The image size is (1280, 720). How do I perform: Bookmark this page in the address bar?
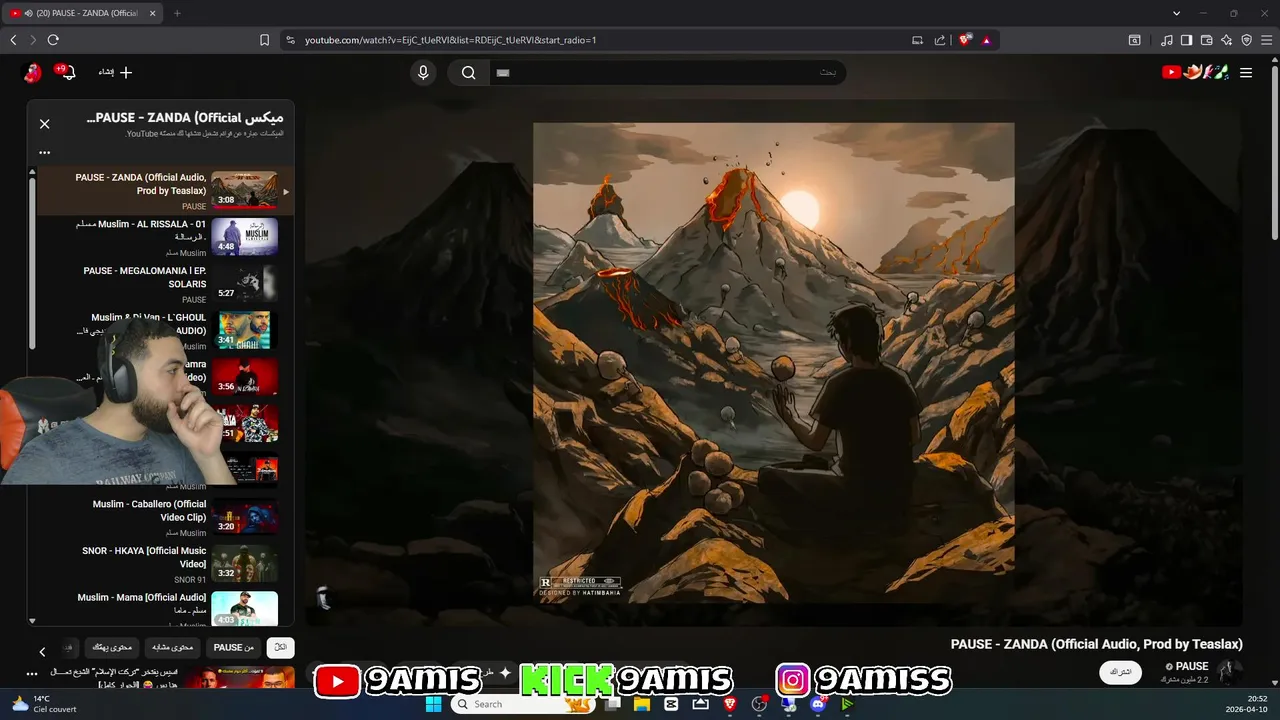264,40
